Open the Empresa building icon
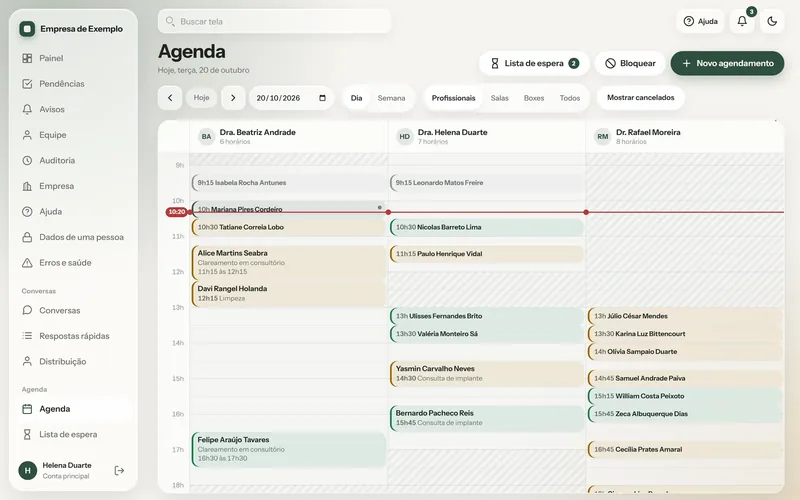 pos(27,186)
